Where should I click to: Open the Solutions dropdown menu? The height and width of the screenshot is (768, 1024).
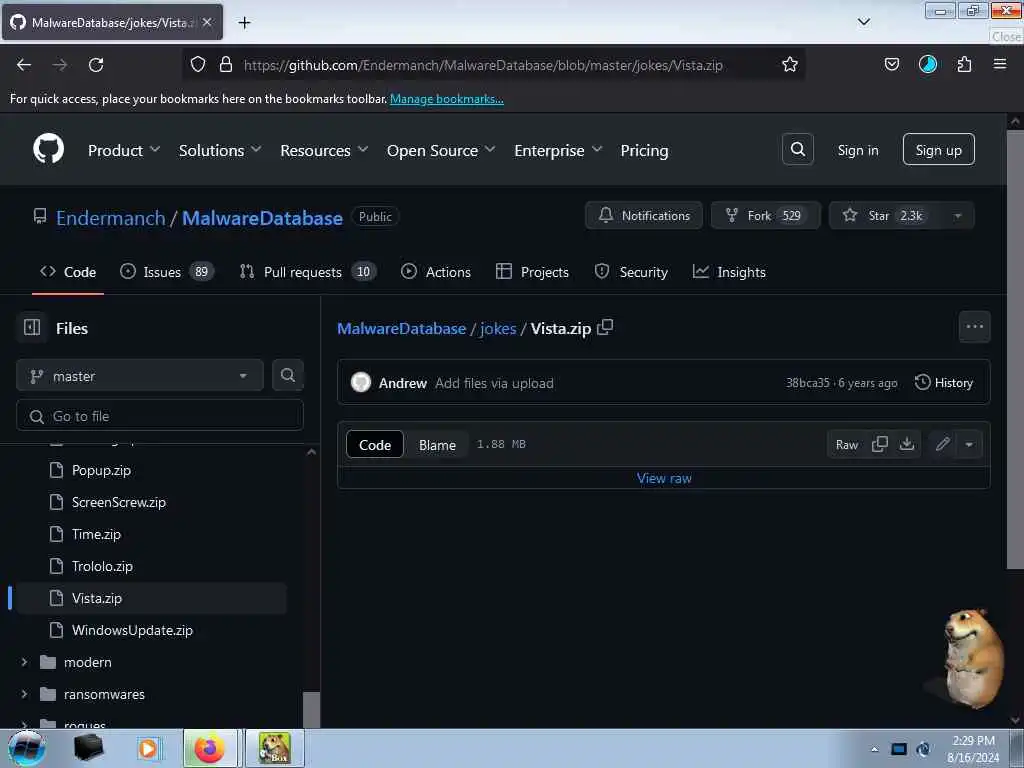tap(219, 150)
